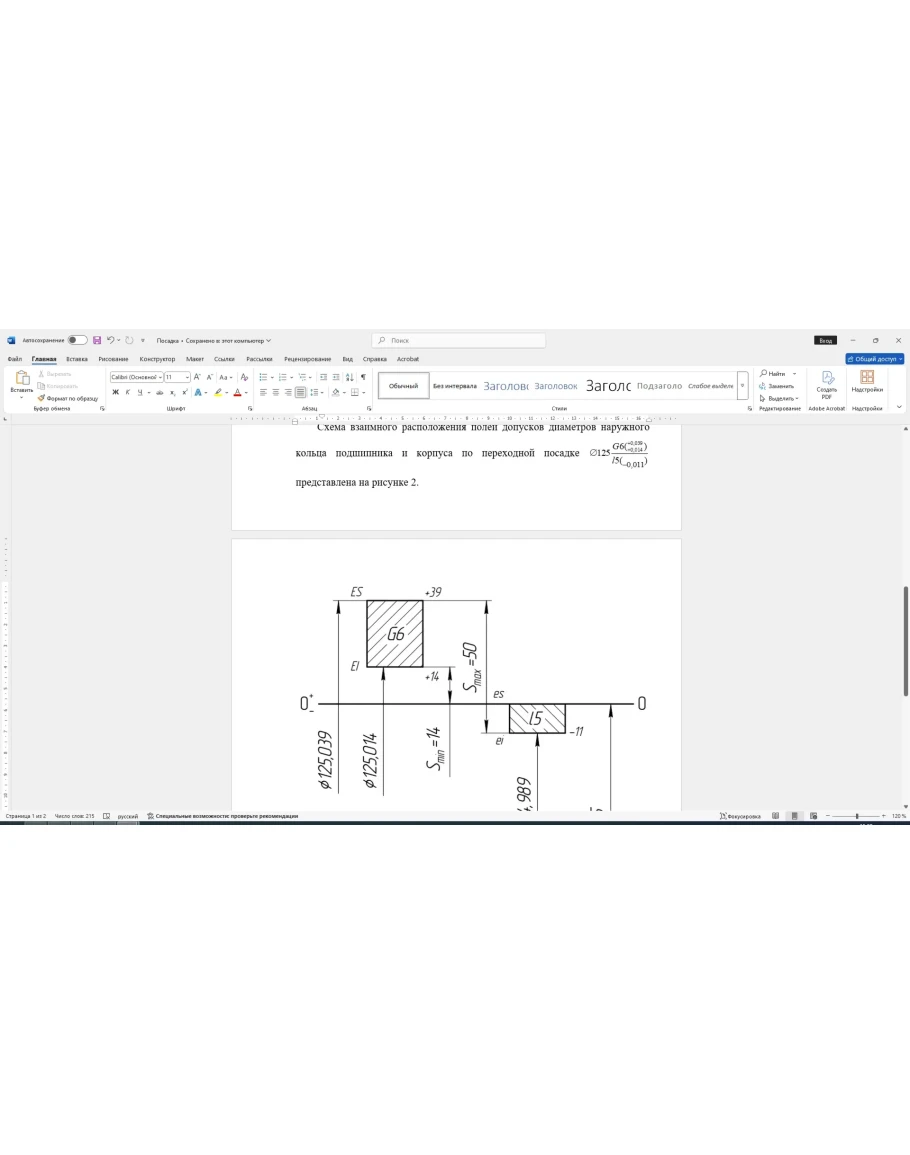Open the Надстройки add-ins icon
This screenshot has width=910, height=1155.
coord(867,383)
